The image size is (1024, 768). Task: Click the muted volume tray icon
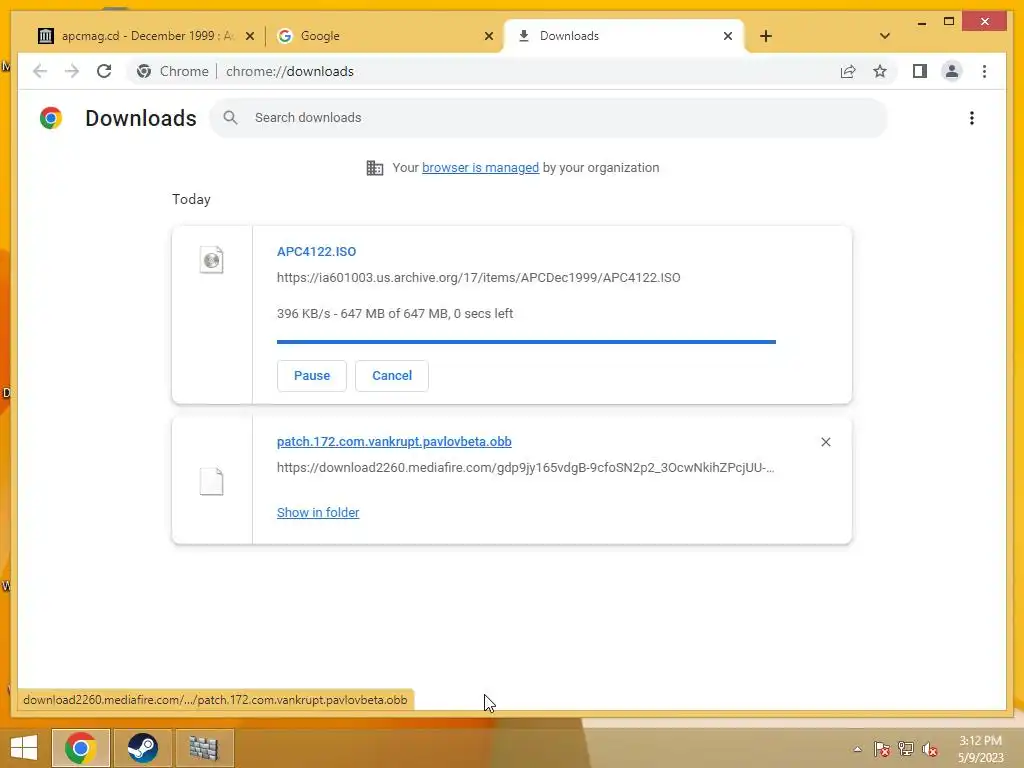click(929, 749)
